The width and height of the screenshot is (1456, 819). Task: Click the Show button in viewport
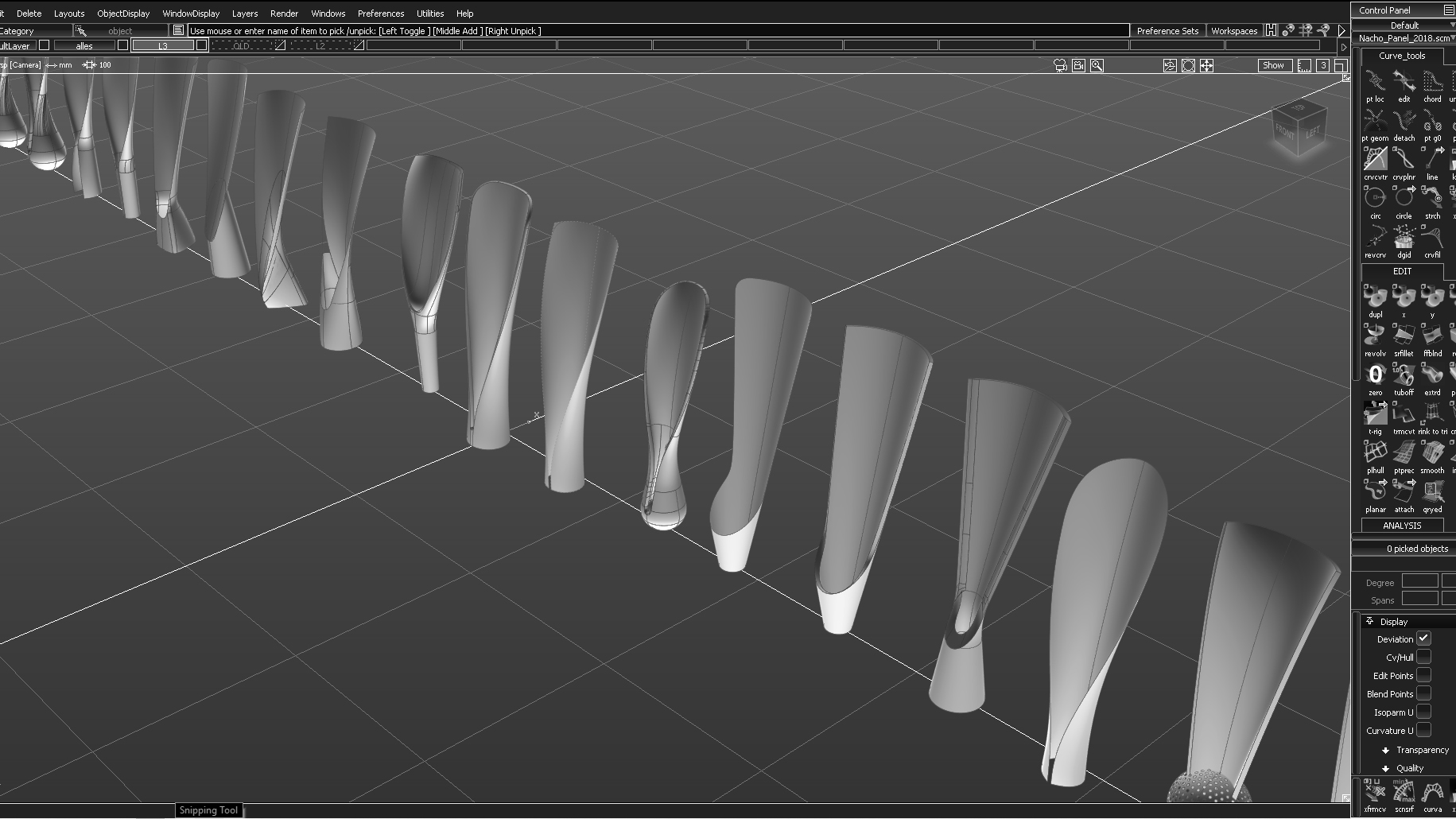pos(1272,65)
